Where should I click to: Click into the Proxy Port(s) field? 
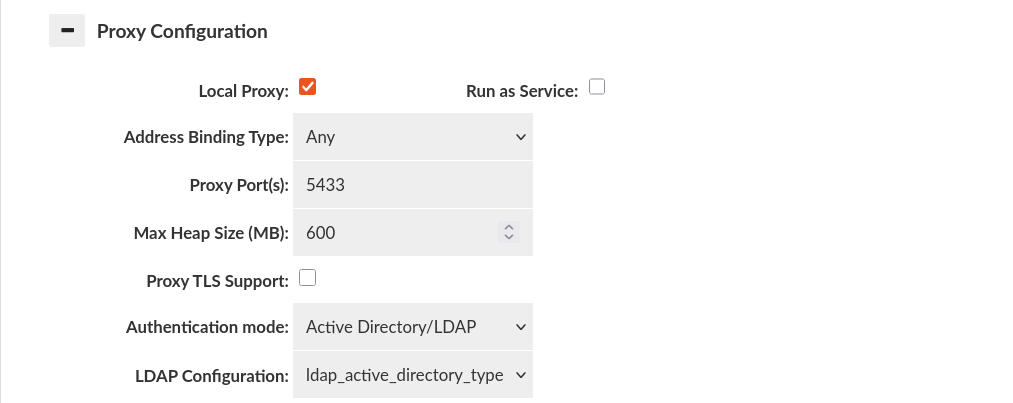pyautogui.click(x=413, y=185)
